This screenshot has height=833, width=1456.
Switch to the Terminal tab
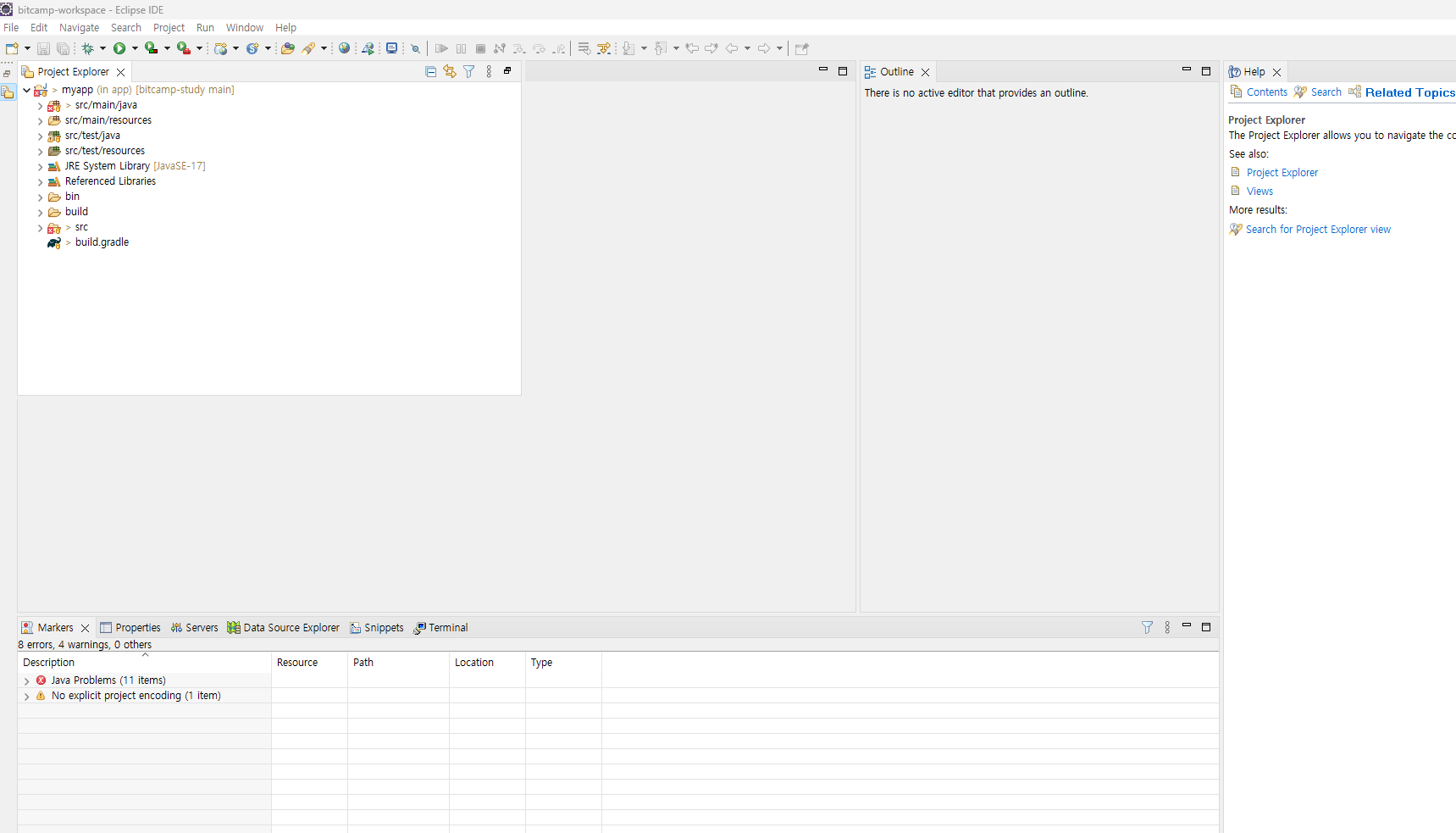[440, 628]
